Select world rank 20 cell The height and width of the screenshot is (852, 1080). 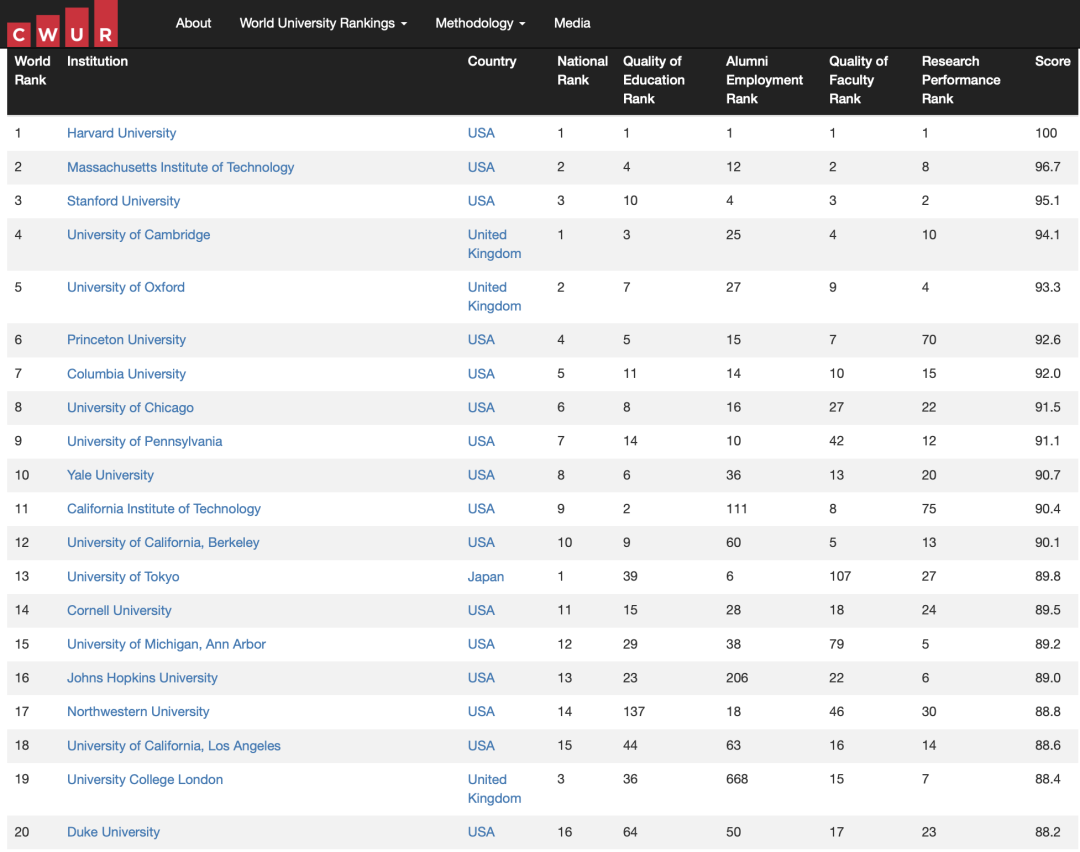(x=22, y=832)
